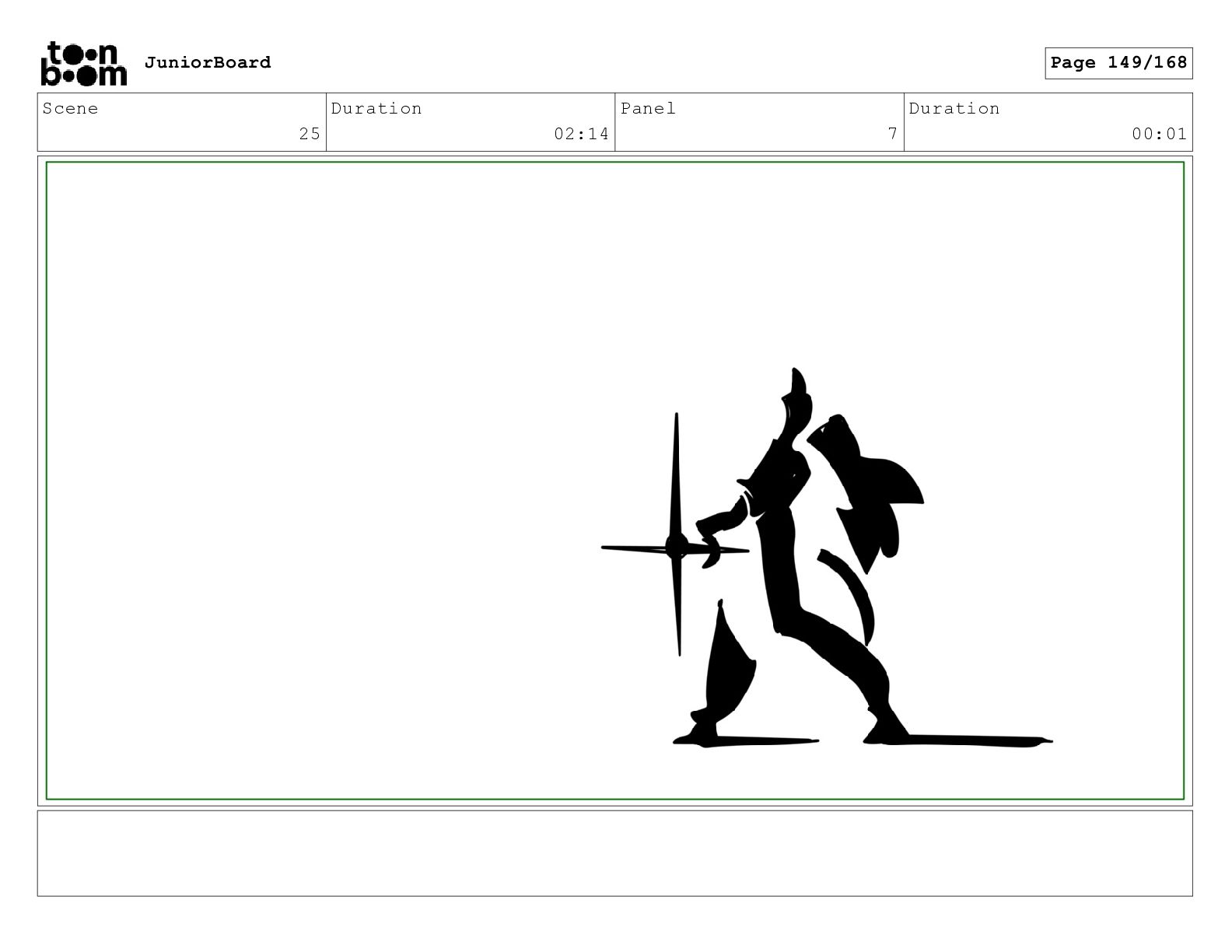1232x952 pixels.
Task: Click the Page 149/168 indicator
Action: (x=1118, y=63)
